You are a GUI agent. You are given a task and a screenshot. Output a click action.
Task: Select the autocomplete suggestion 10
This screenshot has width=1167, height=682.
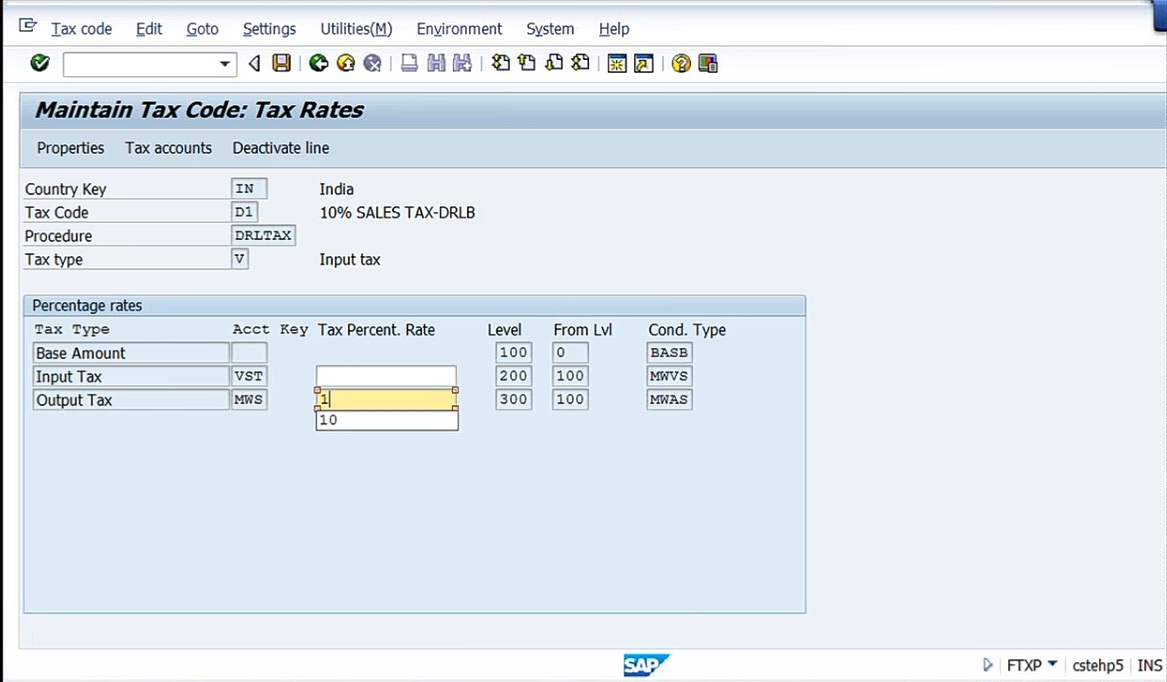[387, 420]
